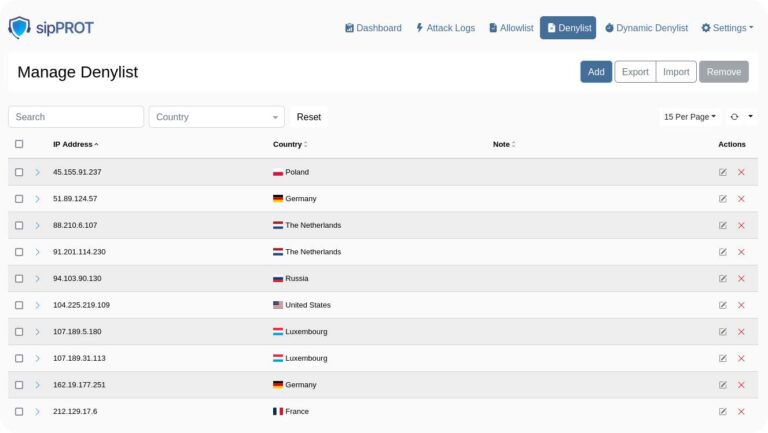Expand the 104.225.219.109 row details

(37, 305)
